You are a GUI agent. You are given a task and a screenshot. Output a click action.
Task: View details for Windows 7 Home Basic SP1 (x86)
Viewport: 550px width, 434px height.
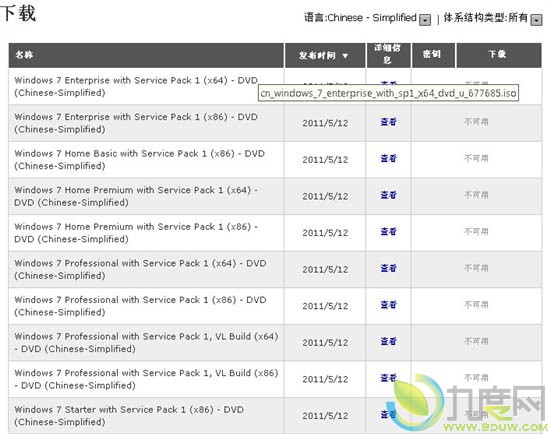point(388,158)
